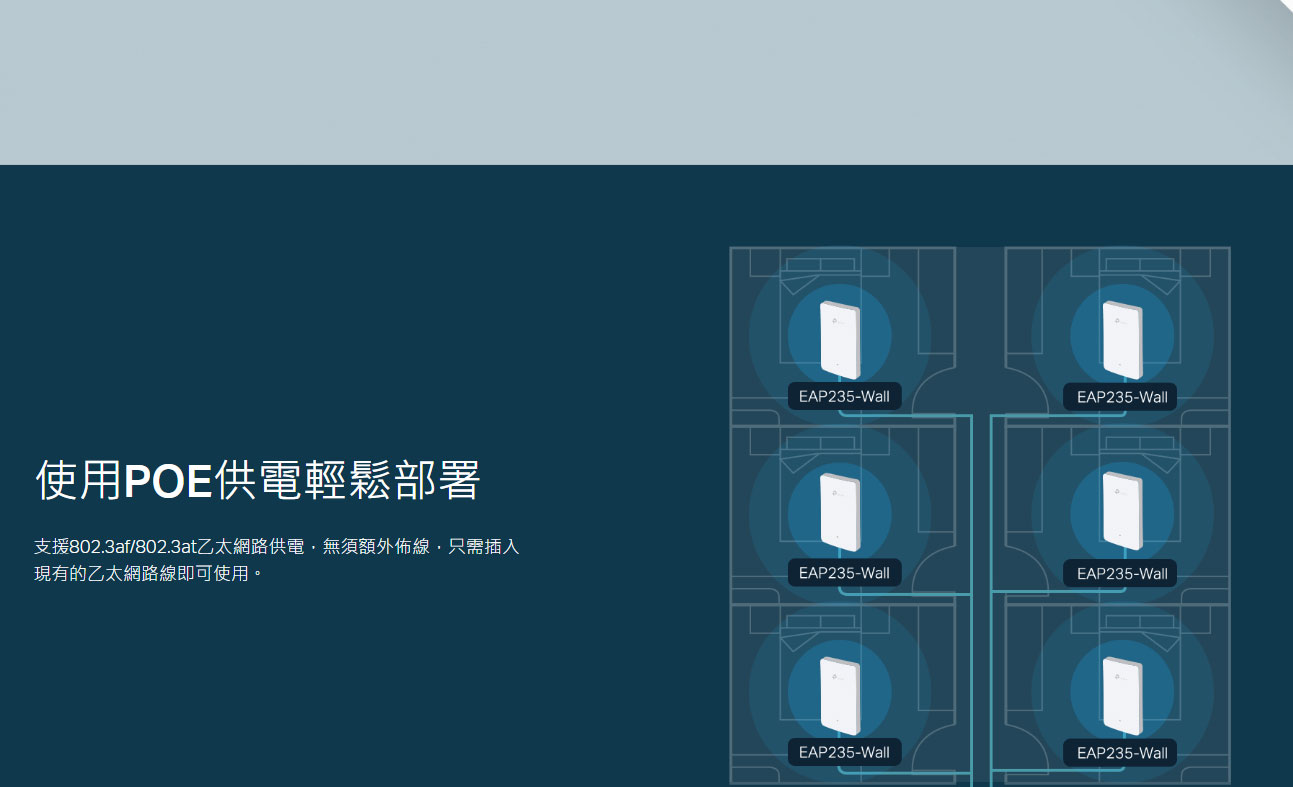This screenshot has width=1293, height=787.
Task: Click the bottom-right room's EAP235-Wall label
Action: click(1121, 753)
